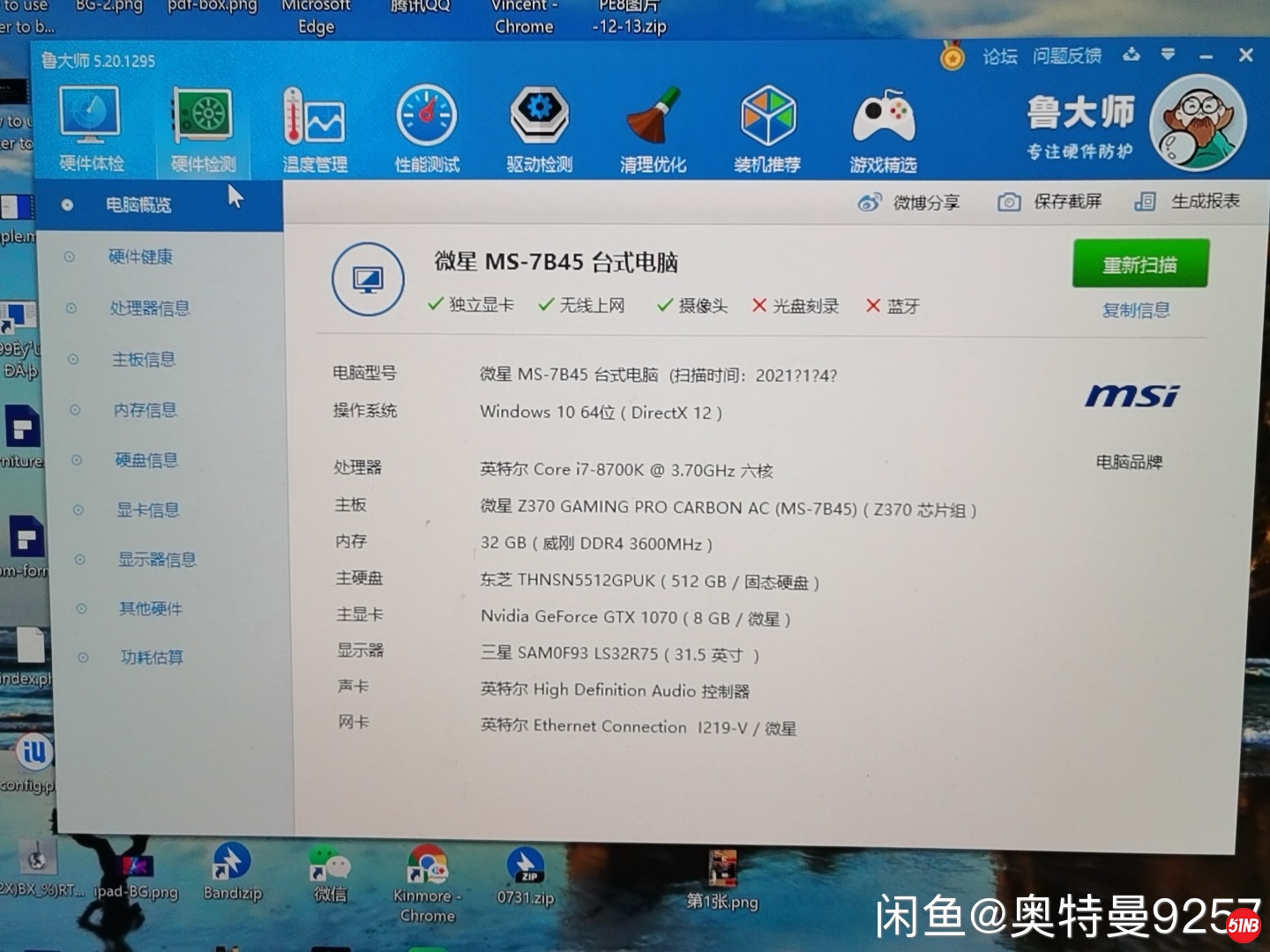Click the 三星 SAM0F93 LS32R75 monitor value
The image size is (1270, 952).
point(620,654)
